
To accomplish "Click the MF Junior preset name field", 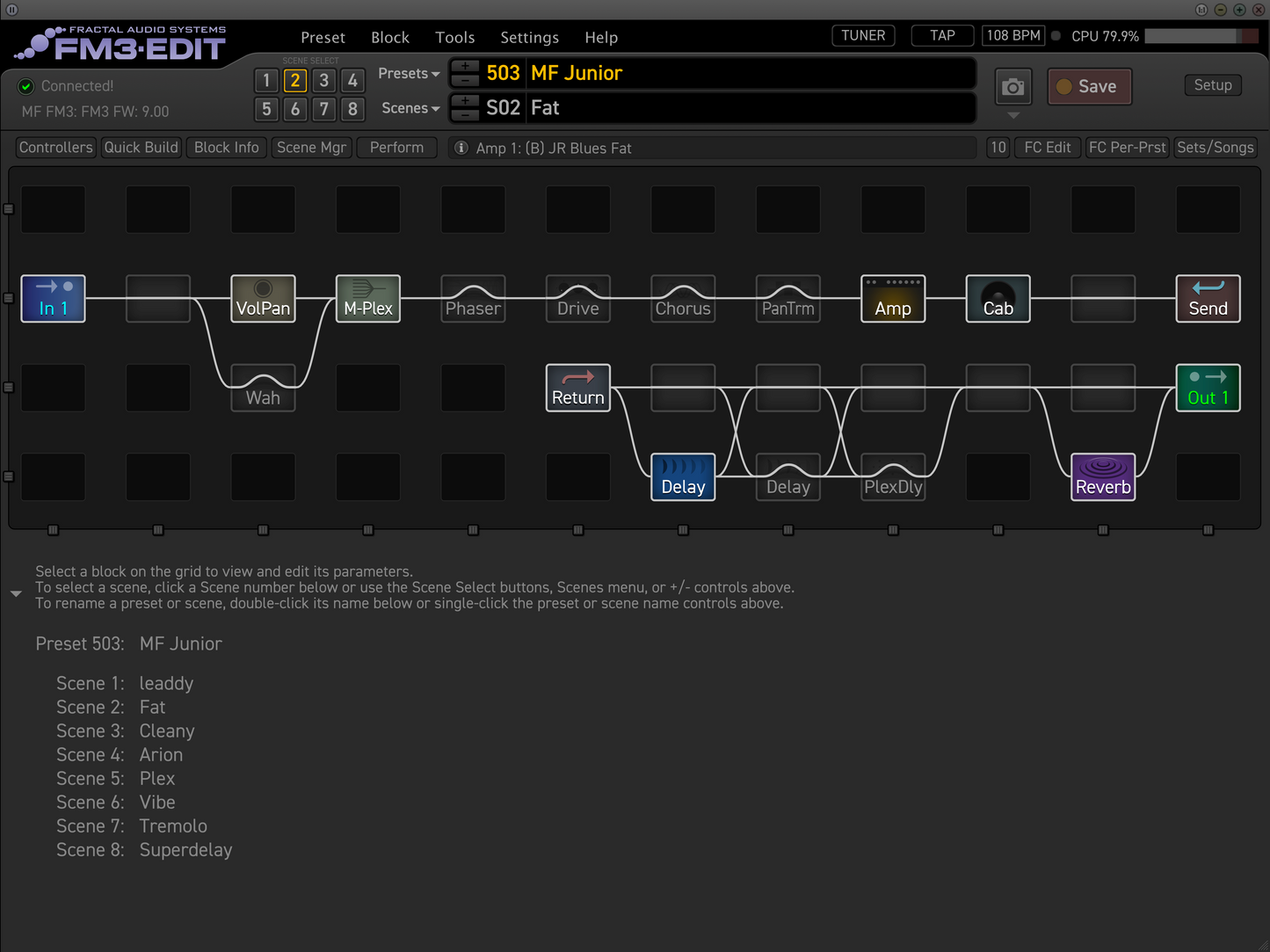I will [750, 73].
